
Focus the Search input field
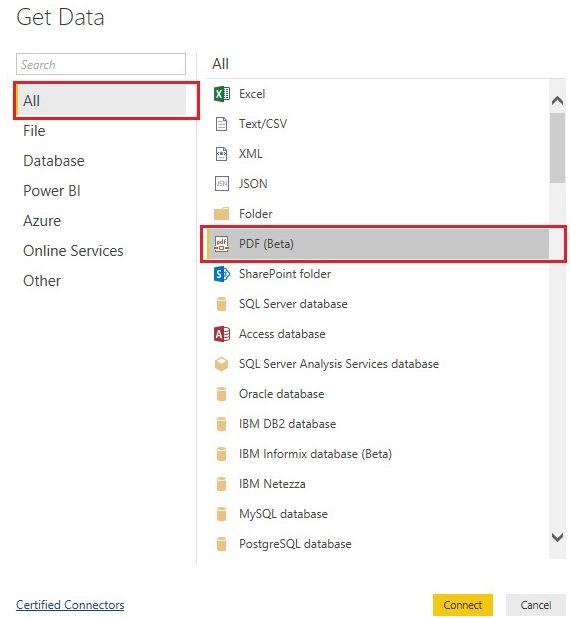[x=101, y=64]
